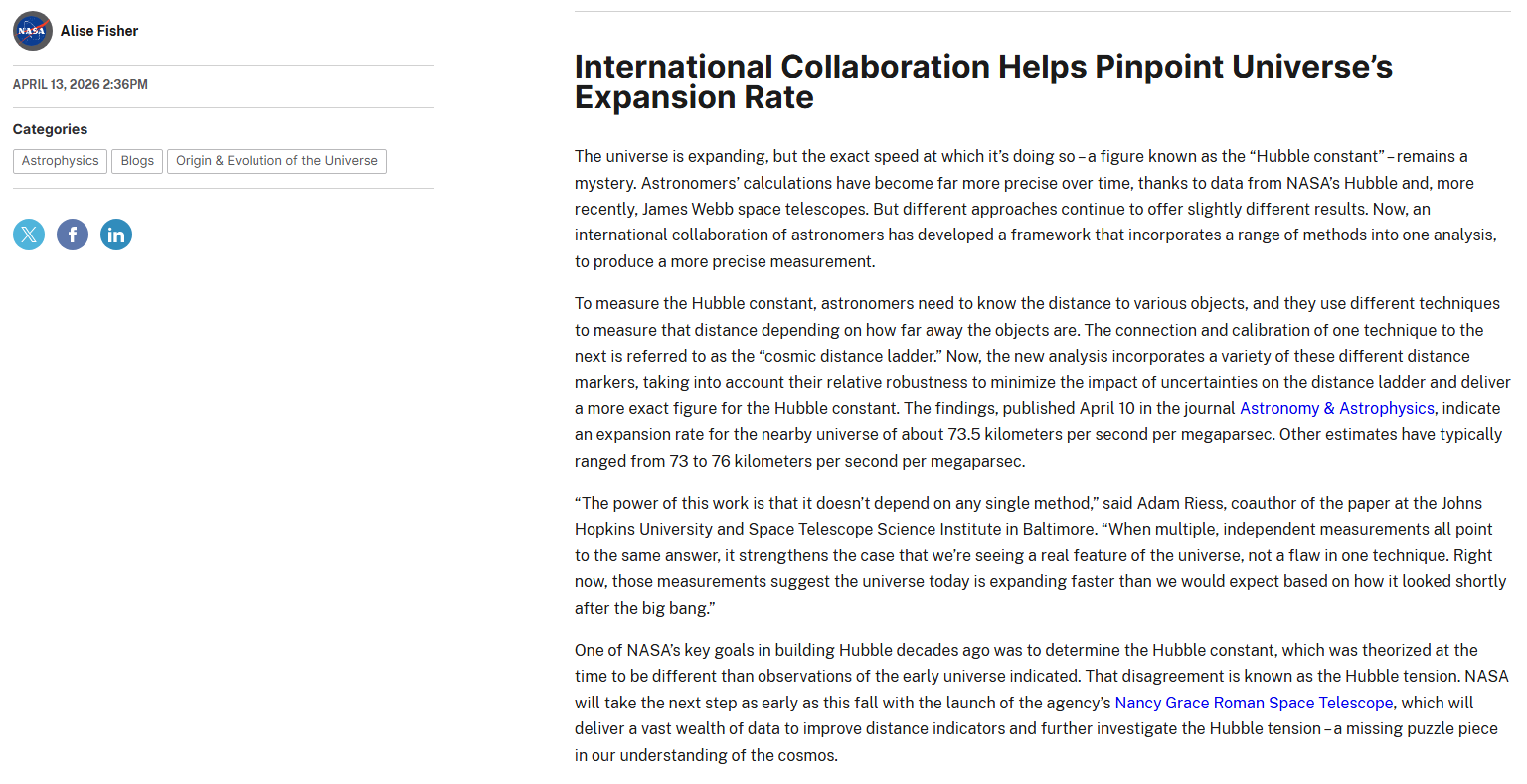Click the Categories heading
This screenshot has width=1527, height=784.
pos(50,129)
